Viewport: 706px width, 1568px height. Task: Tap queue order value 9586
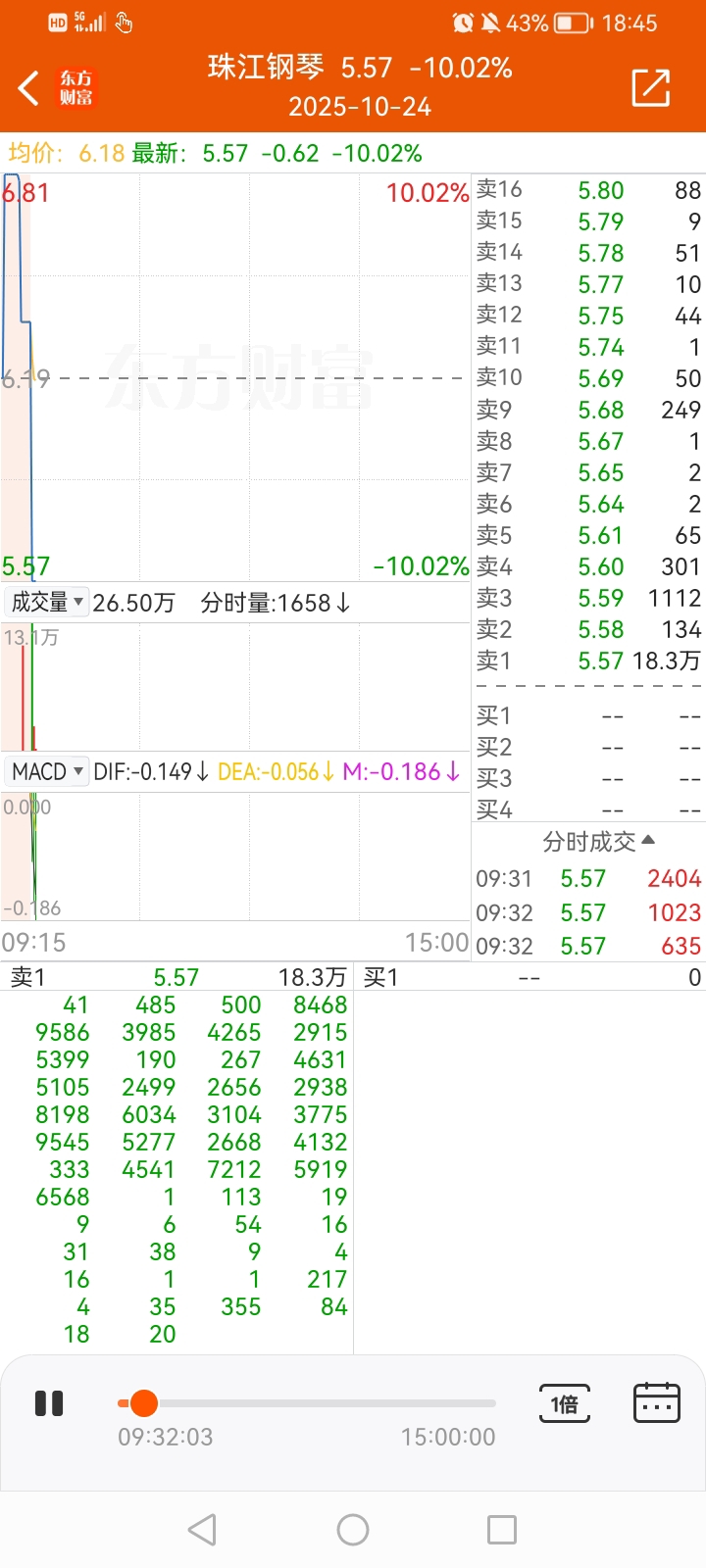[x=62, y=1032]
